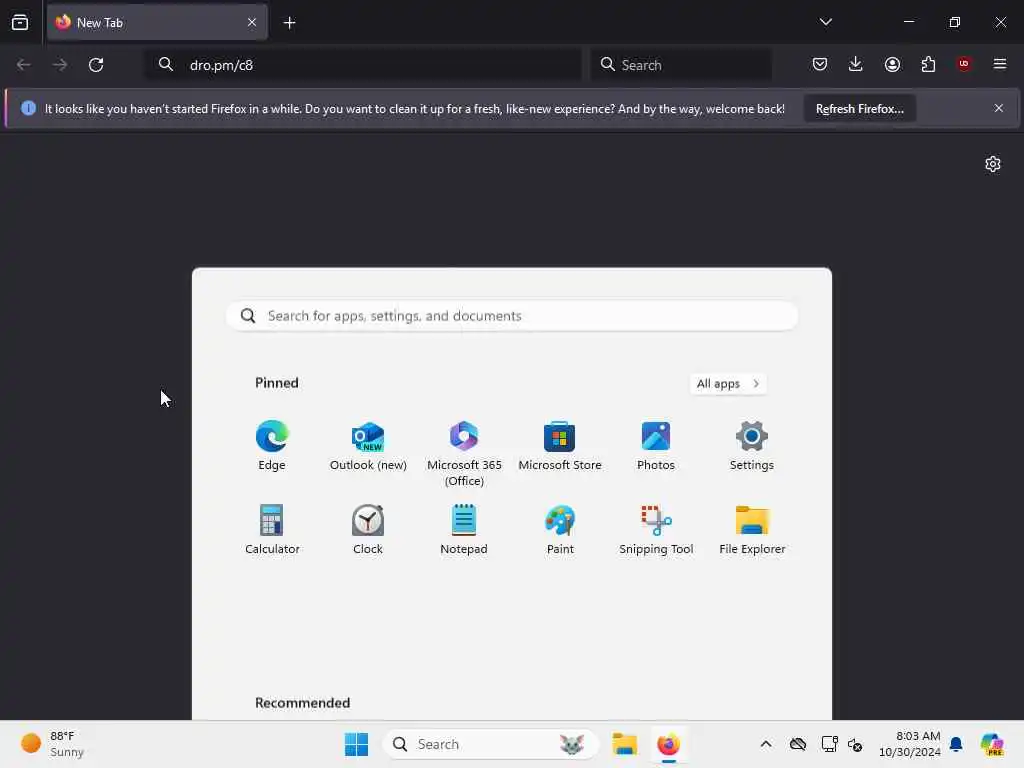Click the cloud sync tray icon
This screenshot has width=1024, height=768.
pyautogui.click(x=797, y=744)
